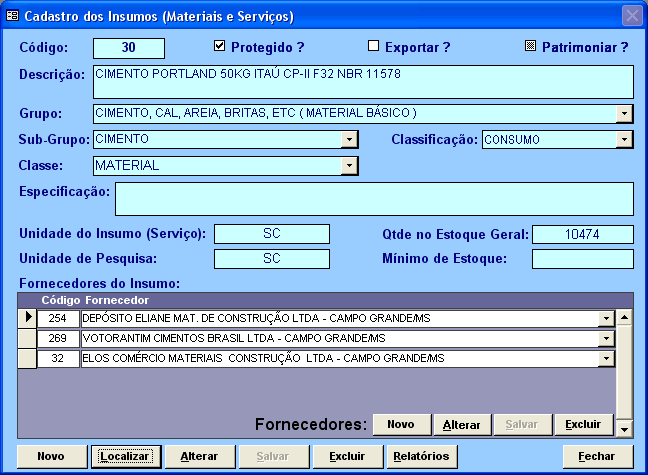This screenshot has height=475, width=648.
Task: Select the row marker for supplier 254
Action: click(29, 318)
